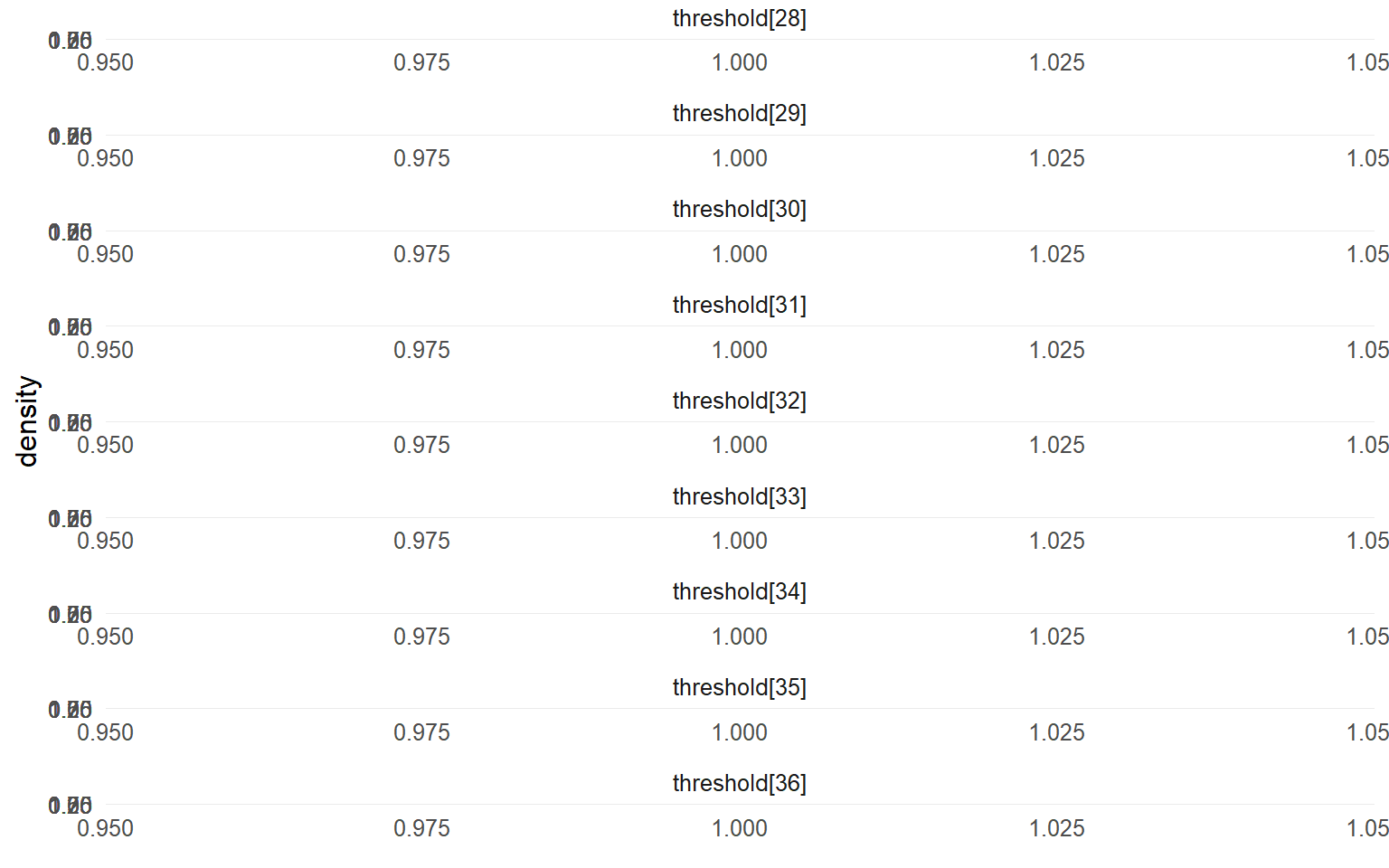Select the 0.975 tick under threshold[33]
The width and height of the screenshot is (1389, 868).
click(421, 542)
